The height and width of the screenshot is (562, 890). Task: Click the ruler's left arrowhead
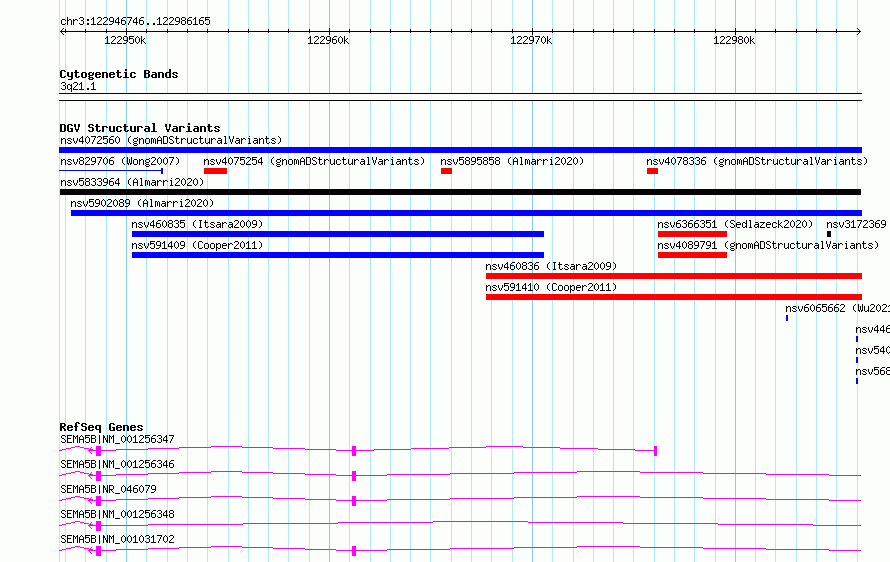click(62, 32)
